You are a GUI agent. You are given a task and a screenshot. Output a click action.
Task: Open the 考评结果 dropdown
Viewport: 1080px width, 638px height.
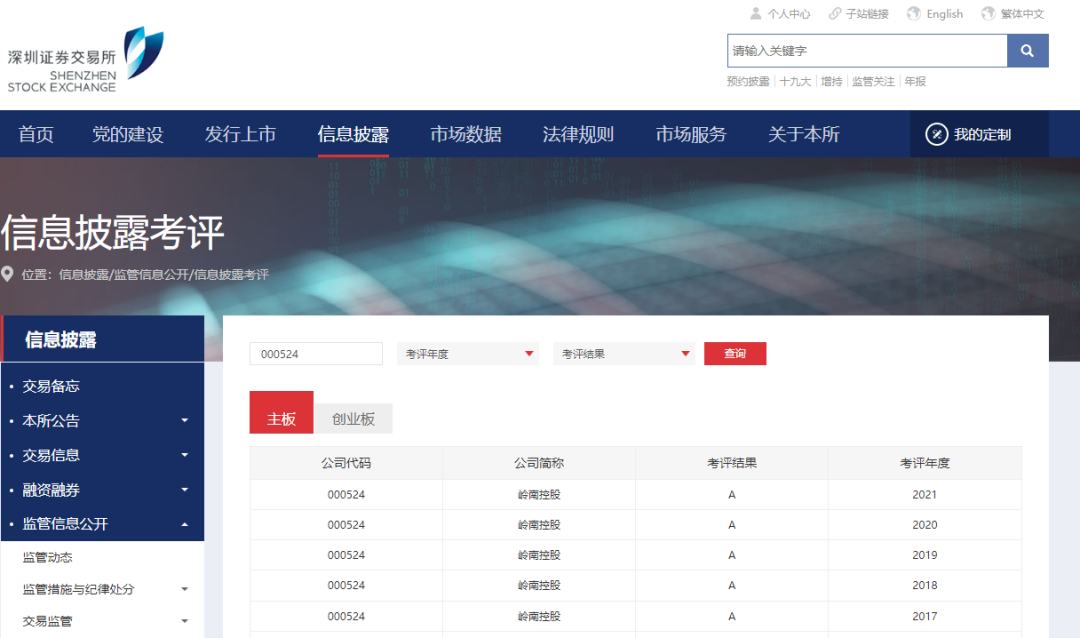coord(623,353)
